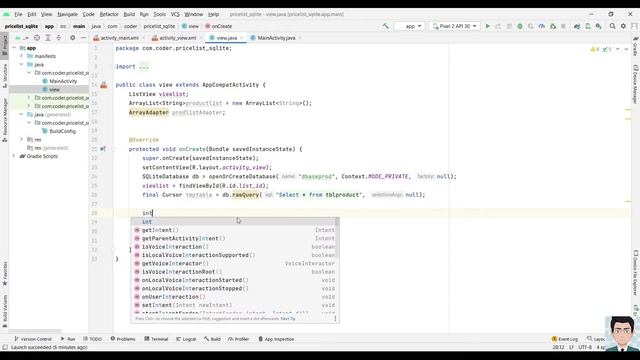Open the File menu
This screenshot has height=360, width=640.
click(18, 14)
